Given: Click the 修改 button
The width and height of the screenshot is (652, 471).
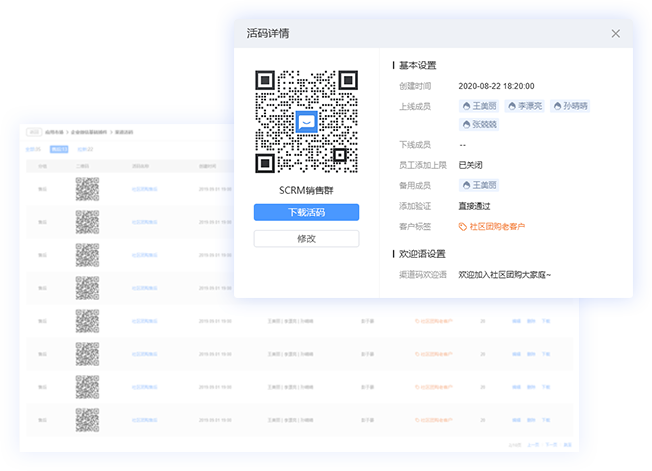Looking at the screenshot, I should tap(306, 239).
